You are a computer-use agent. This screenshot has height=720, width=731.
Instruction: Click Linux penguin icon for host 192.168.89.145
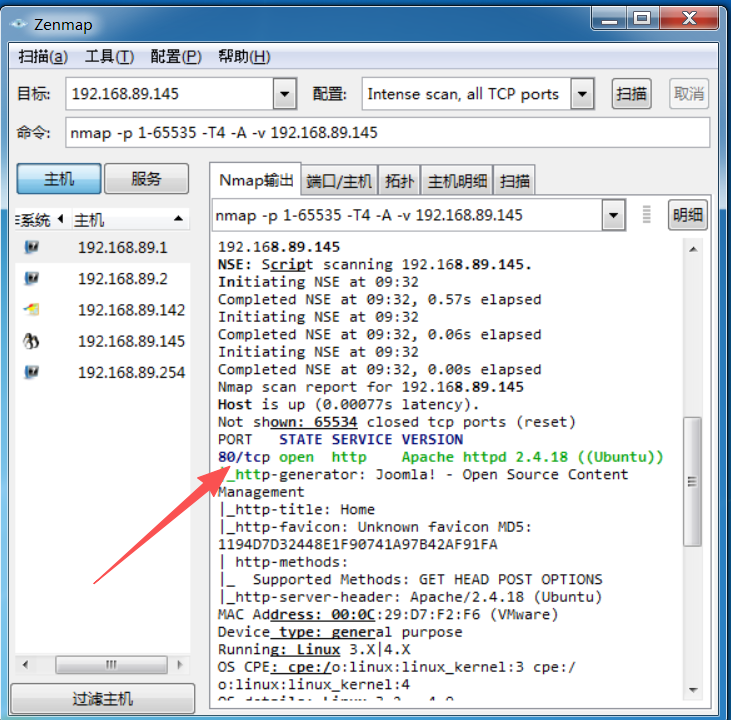coord(31,341)
